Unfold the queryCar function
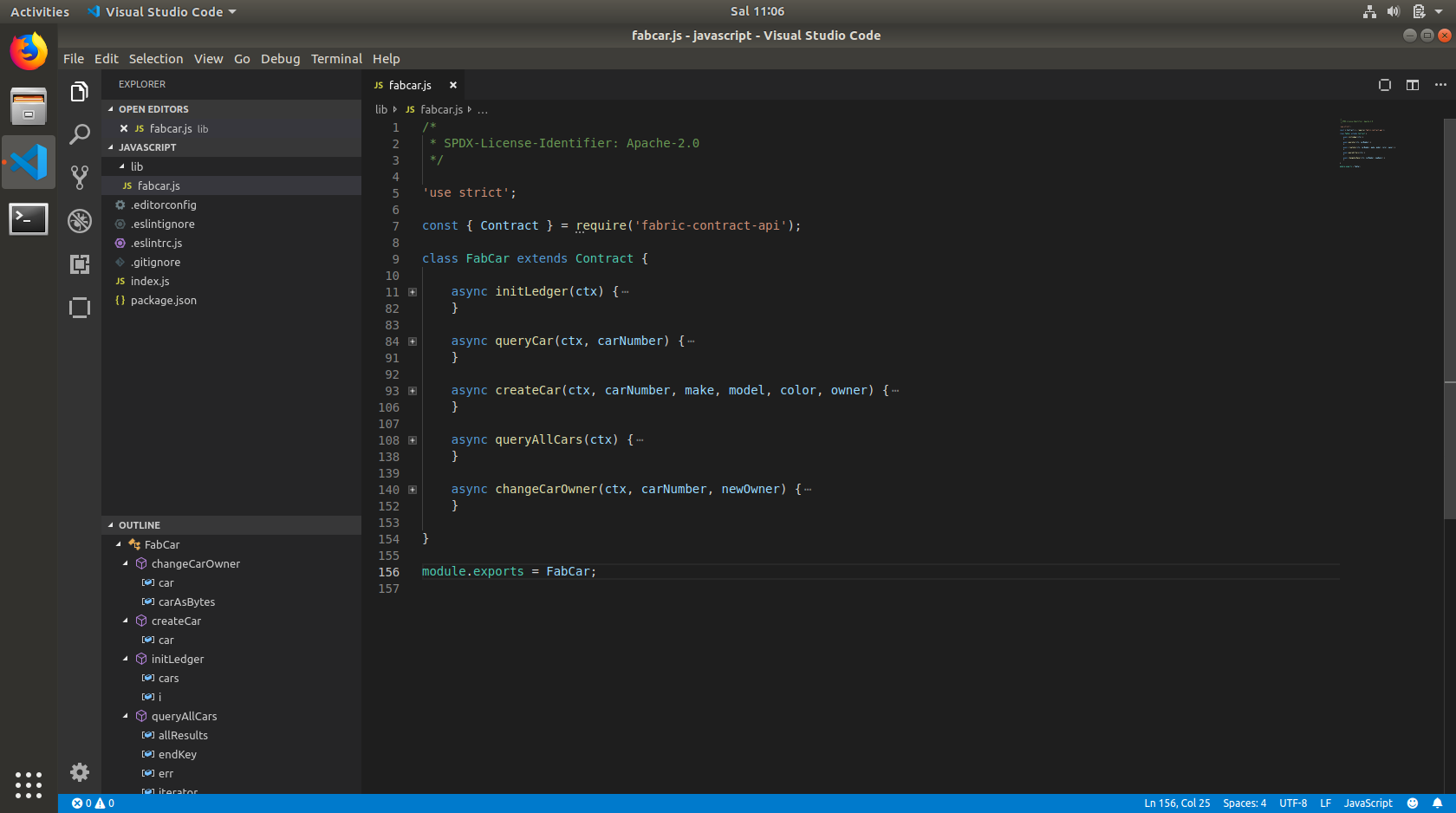Image resolution: width=1456 pixels, height=813 pixels. pyautogui.click(x=413, y=341)
